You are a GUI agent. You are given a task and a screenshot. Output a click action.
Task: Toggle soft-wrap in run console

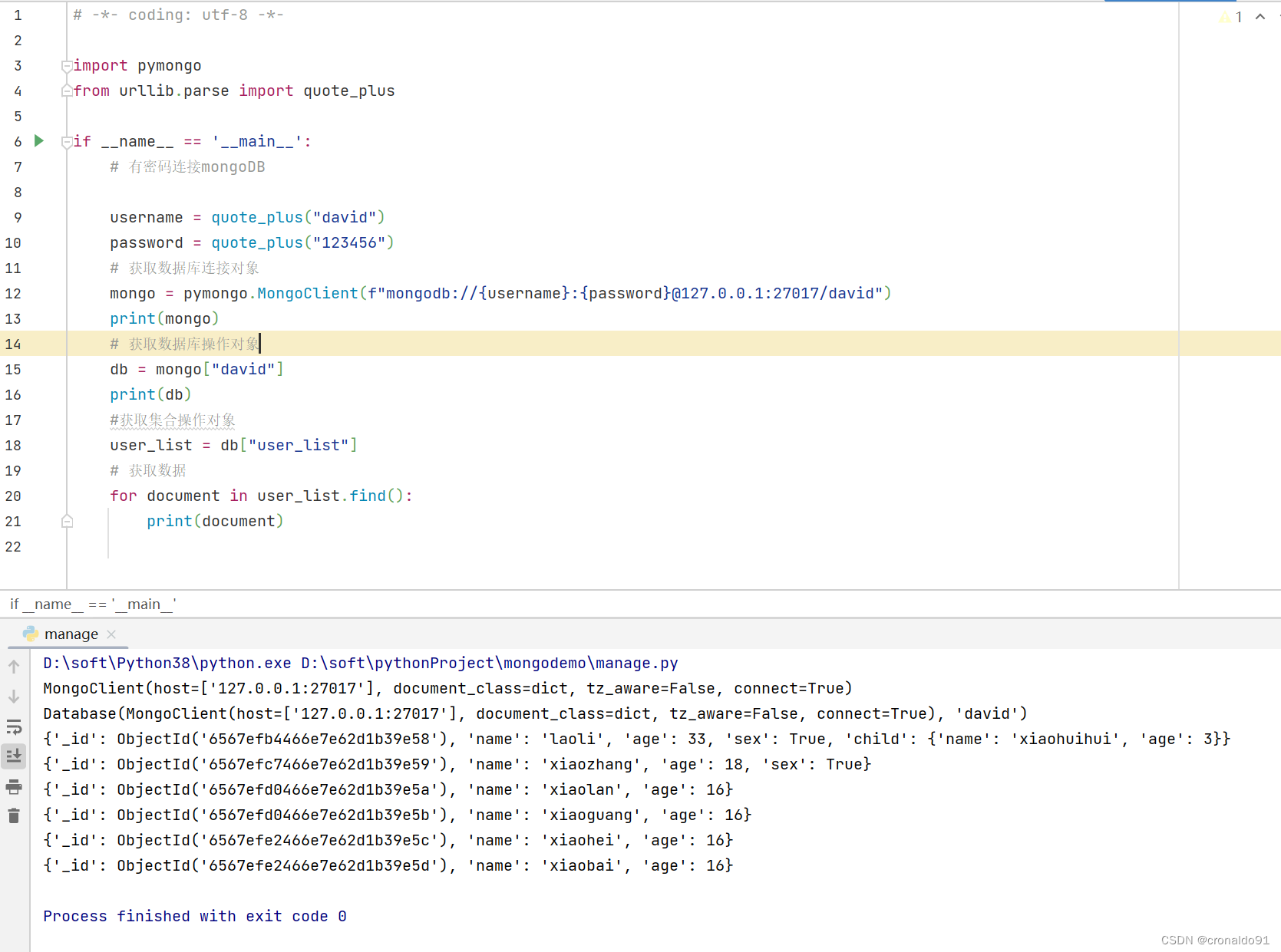[14, 726]
